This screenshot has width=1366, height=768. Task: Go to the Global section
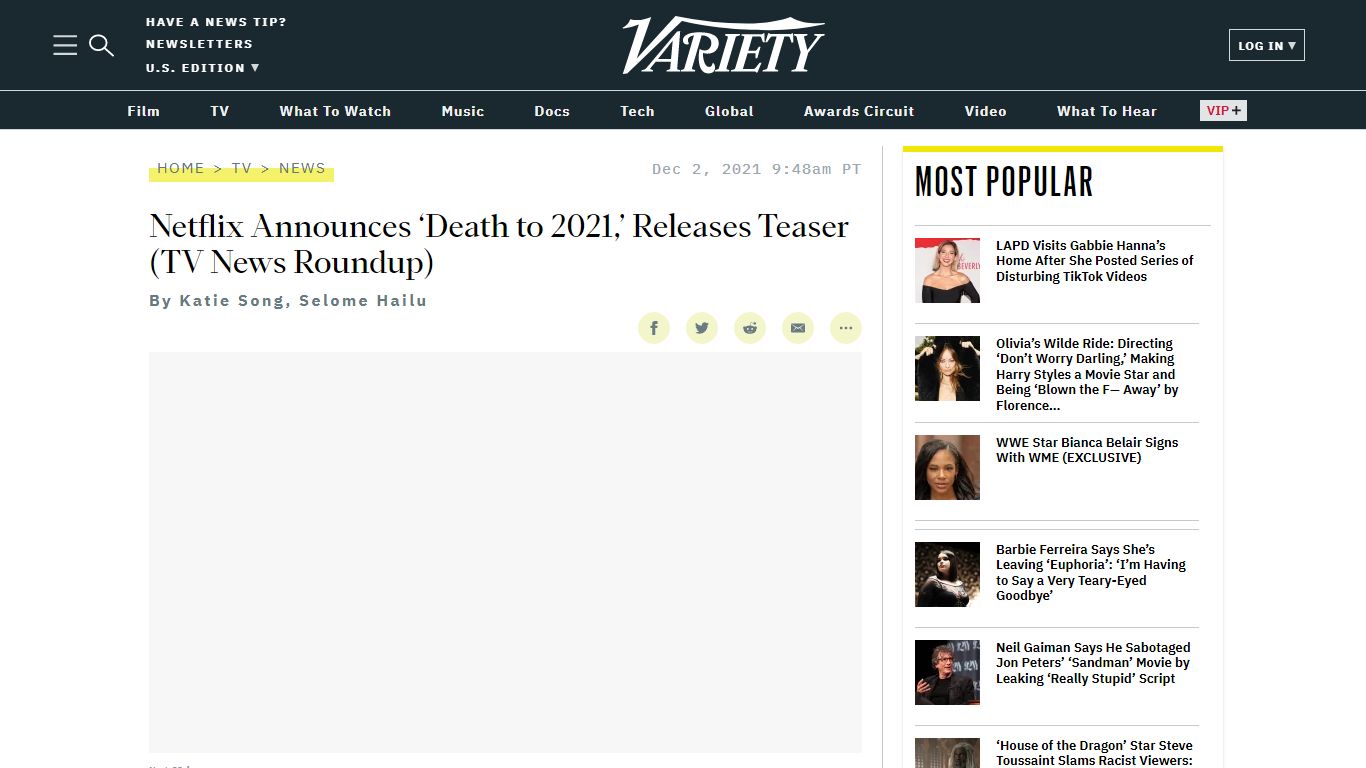pyautogui.click(x=729, y=111)
